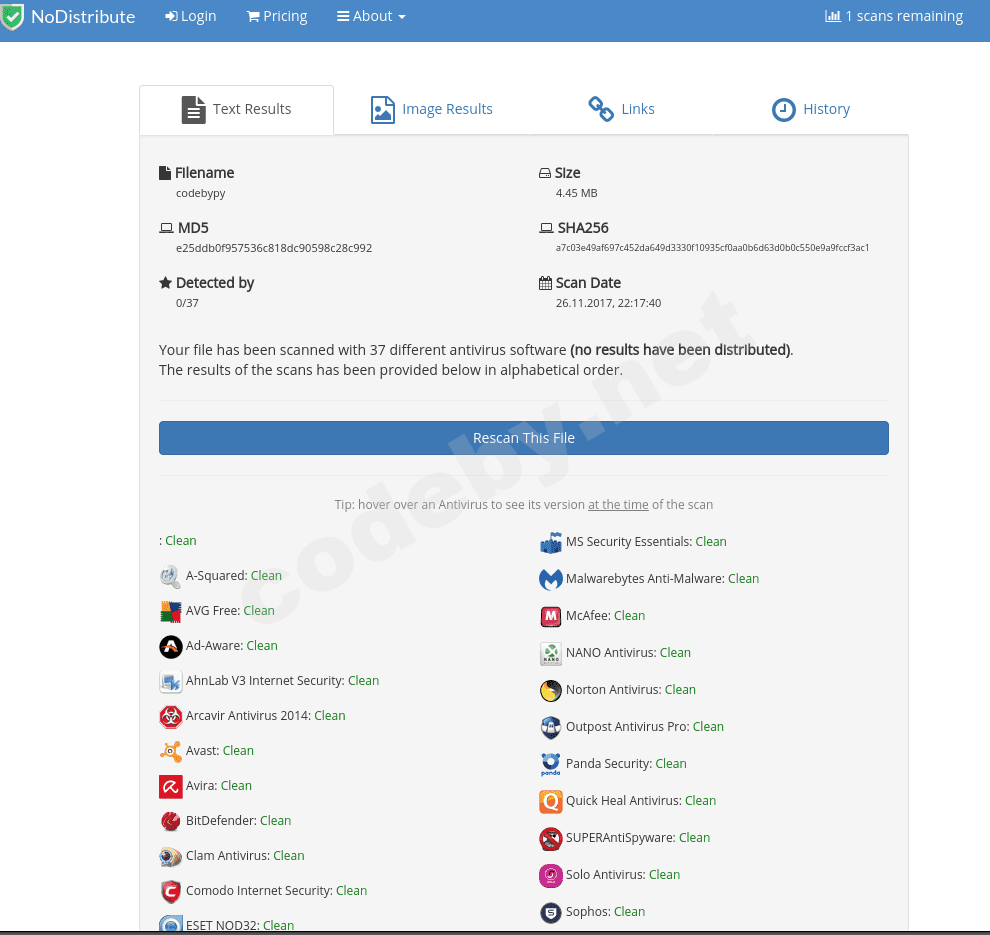Open the History tab
This screenshot has width=990, height=935.
pos(811,109)
